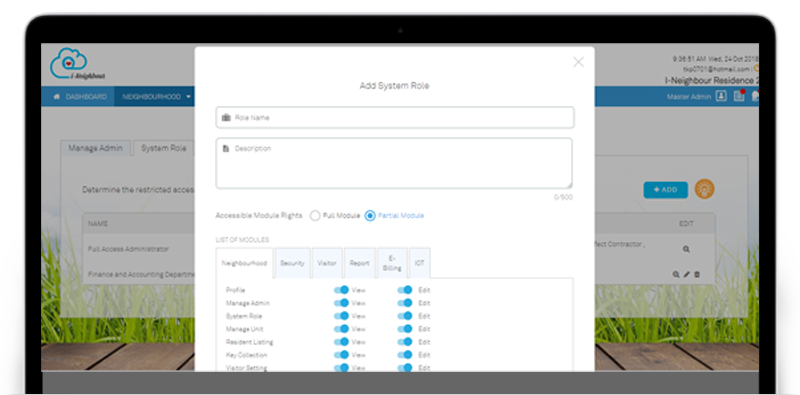View details of Full Access Administrator role
This screenshot has width=800, height=395.
(x=686, y=249)
